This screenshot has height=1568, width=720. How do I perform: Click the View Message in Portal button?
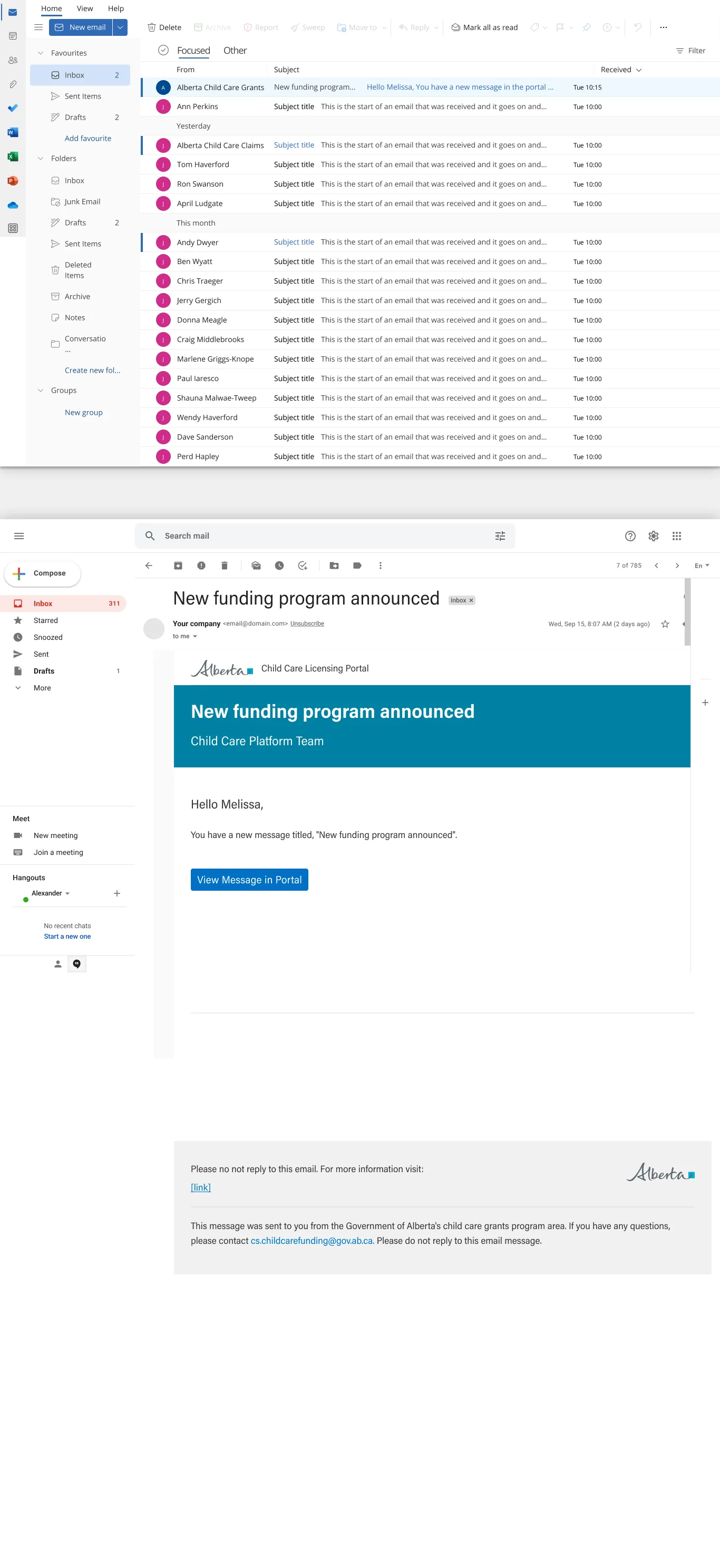click(249, 880)
